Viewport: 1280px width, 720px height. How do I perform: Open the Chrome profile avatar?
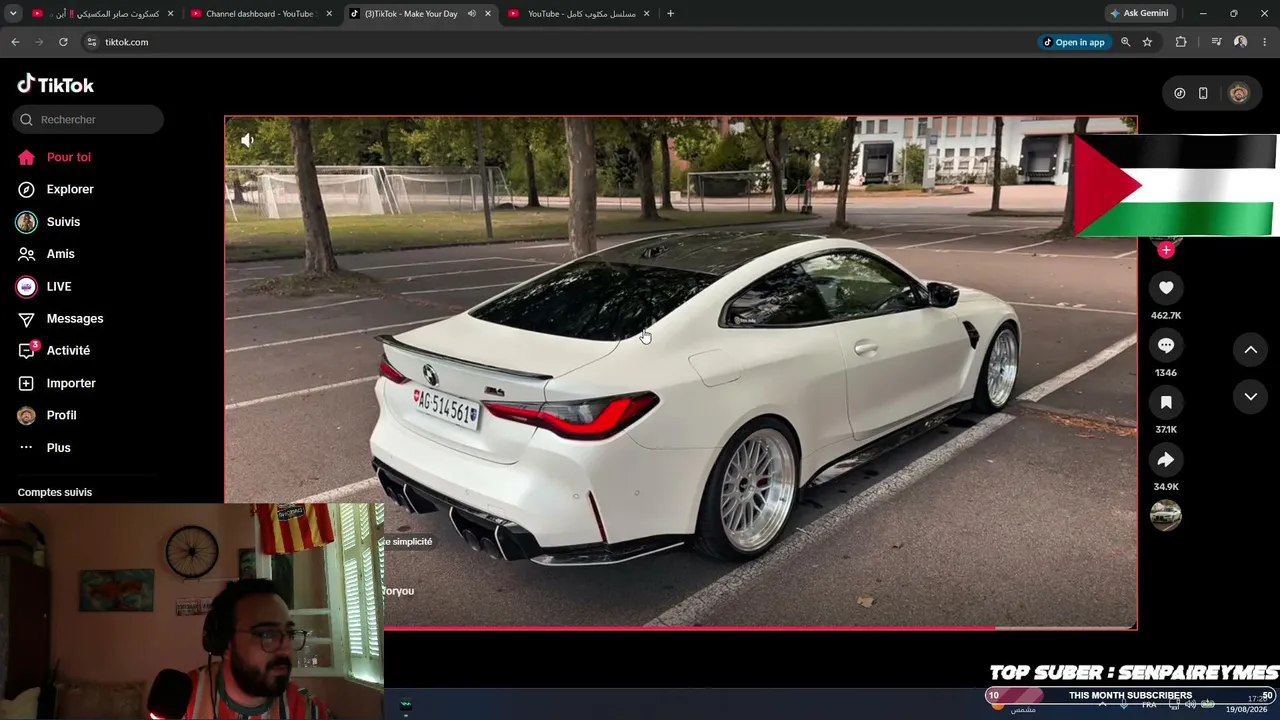[x=1240, y=42]
